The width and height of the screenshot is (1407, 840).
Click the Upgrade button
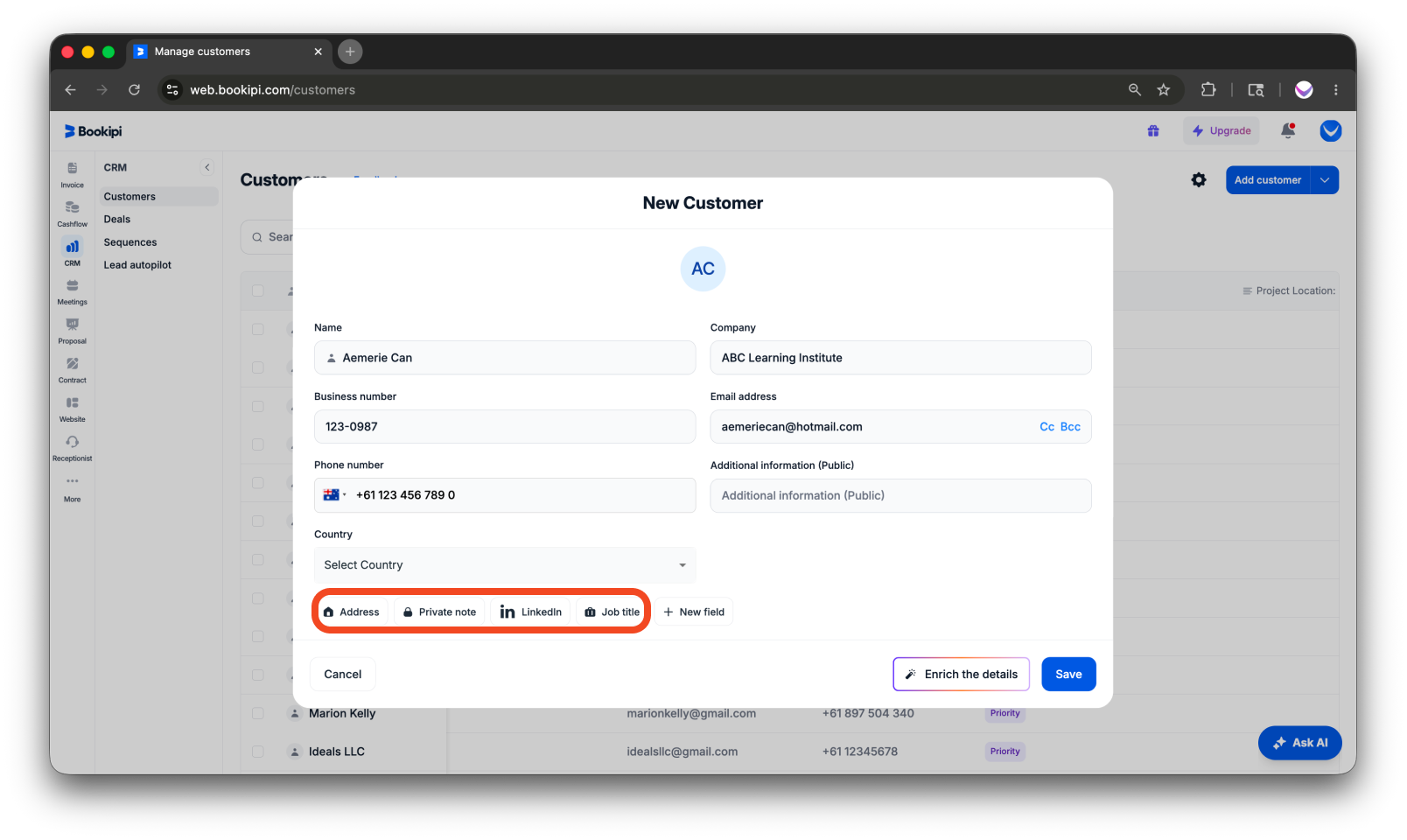[x=1221, y=131]
